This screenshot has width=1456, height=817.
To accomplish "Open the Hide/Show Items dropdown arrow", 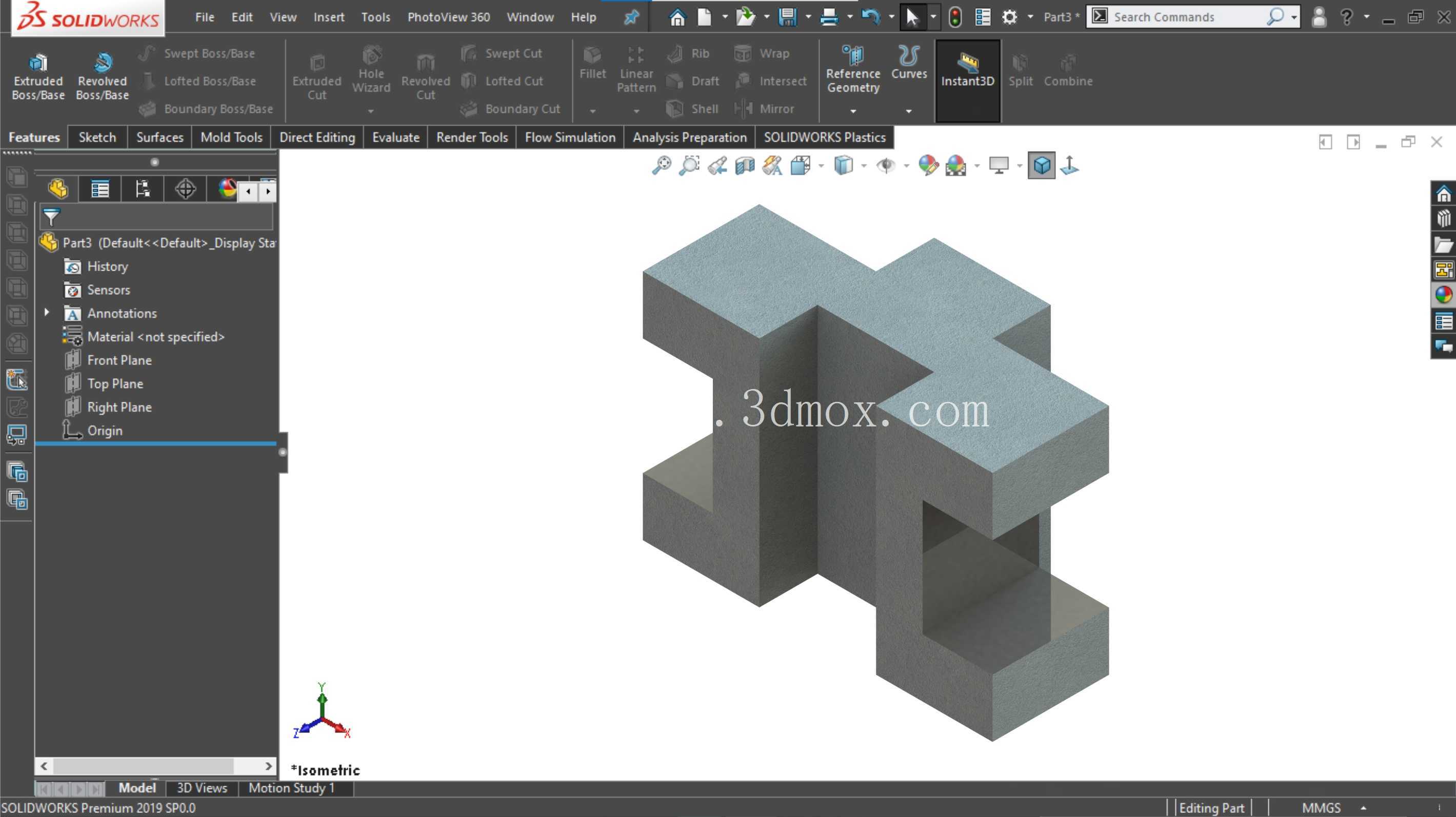I will point(906,166).
